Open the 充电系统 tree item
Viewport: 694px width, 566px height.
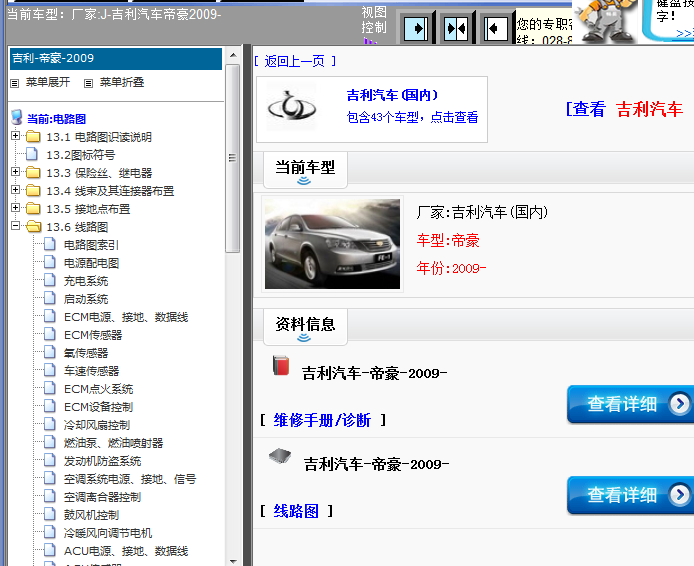(x=85, y=281)
